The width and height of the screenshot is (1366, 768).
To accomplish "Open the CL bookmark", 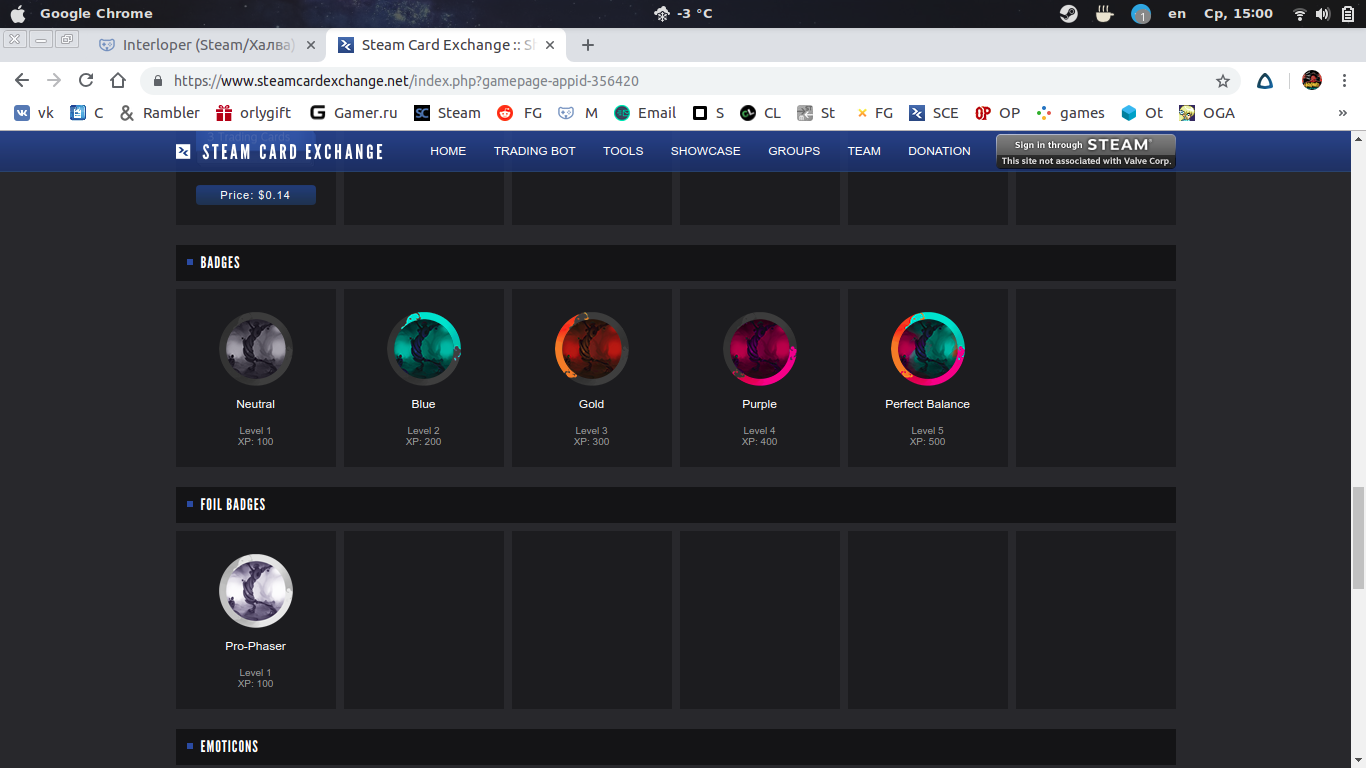I will point(760,113).
